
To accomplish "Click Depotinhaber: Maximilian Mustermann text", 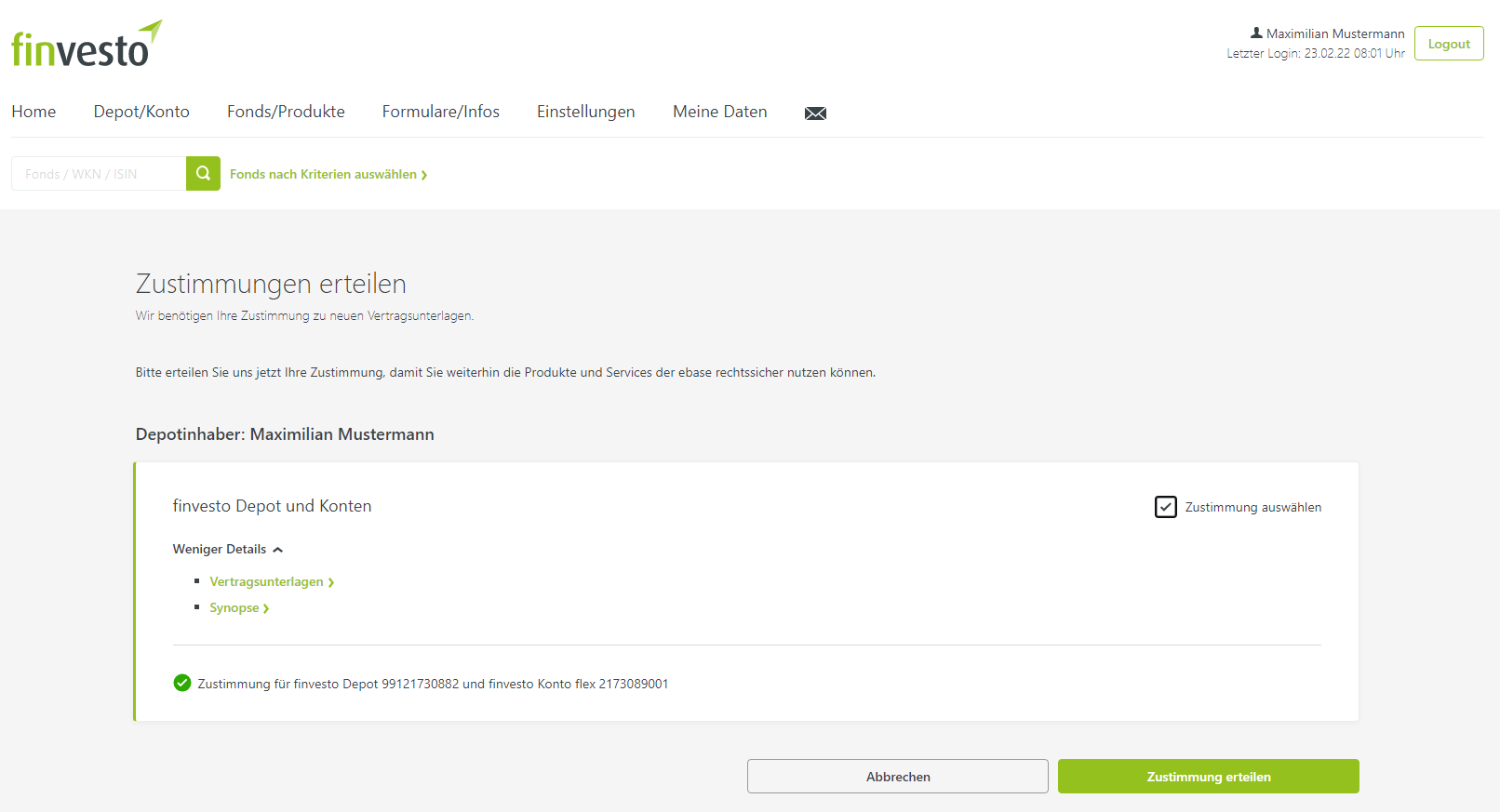I will (285, 434).
